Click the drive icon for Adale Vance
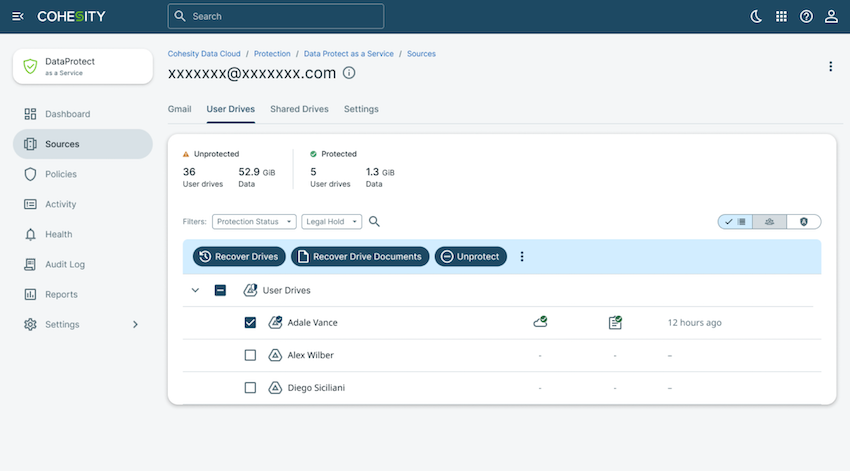Image resolution: width=850 pixels, height=471 pixels. coord(275,322)
